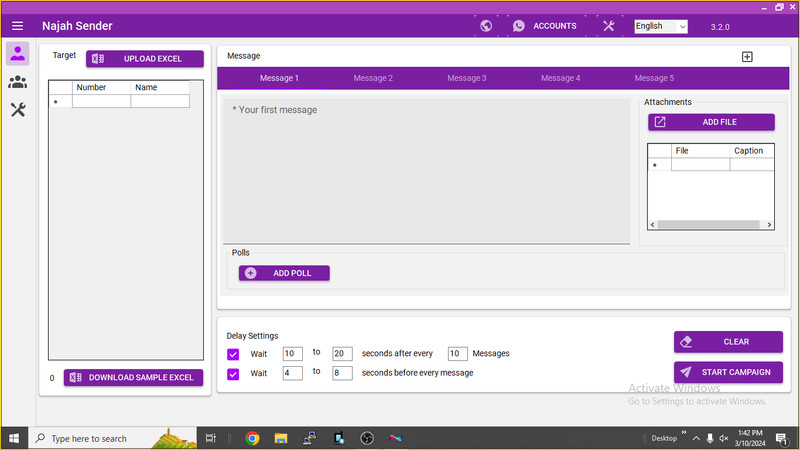
Task: Click the Windows Start button
Action: pyautogui.click(x=14, y=438)
